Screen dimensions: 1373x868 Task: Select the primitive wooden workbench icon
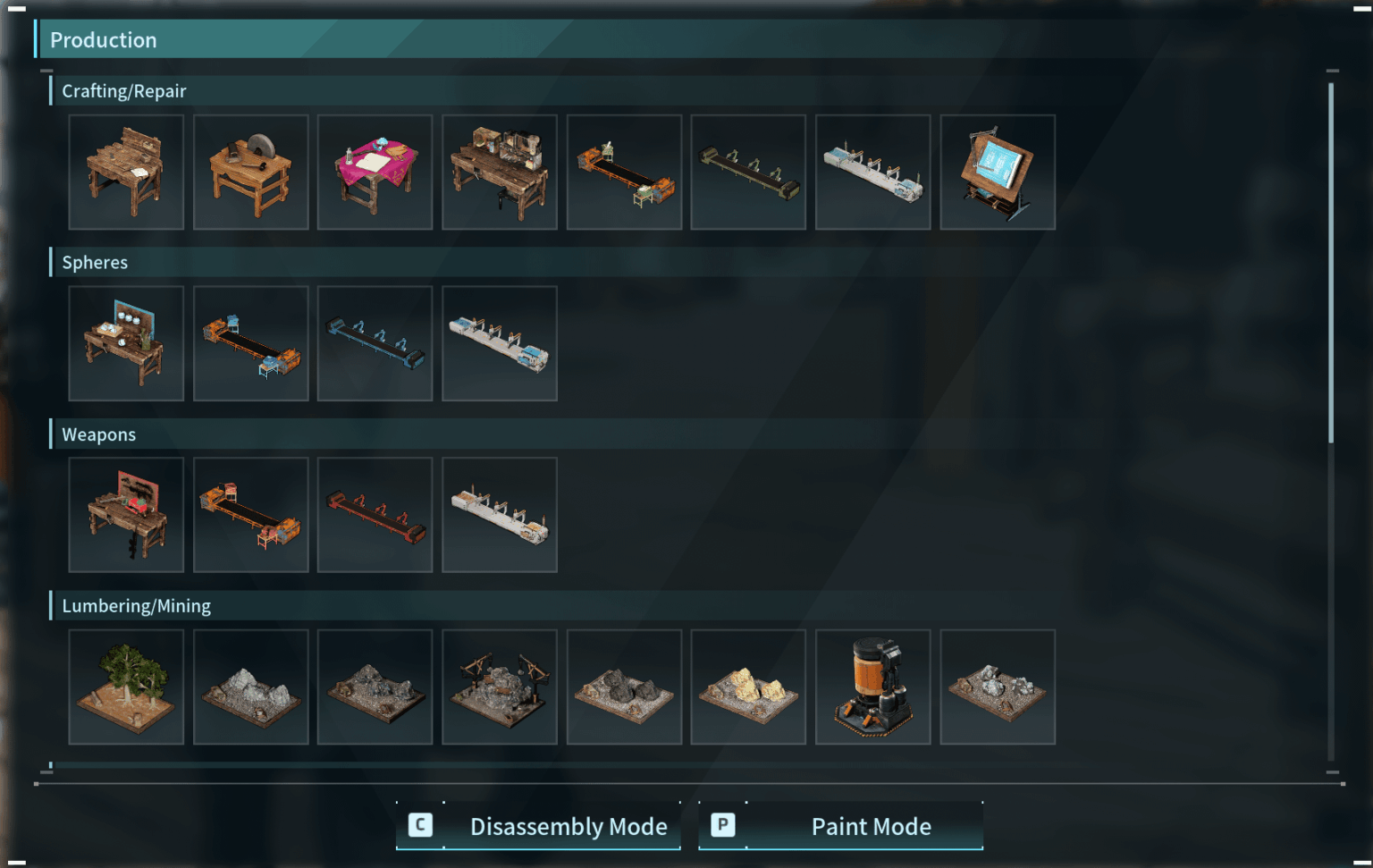(126, 172)
